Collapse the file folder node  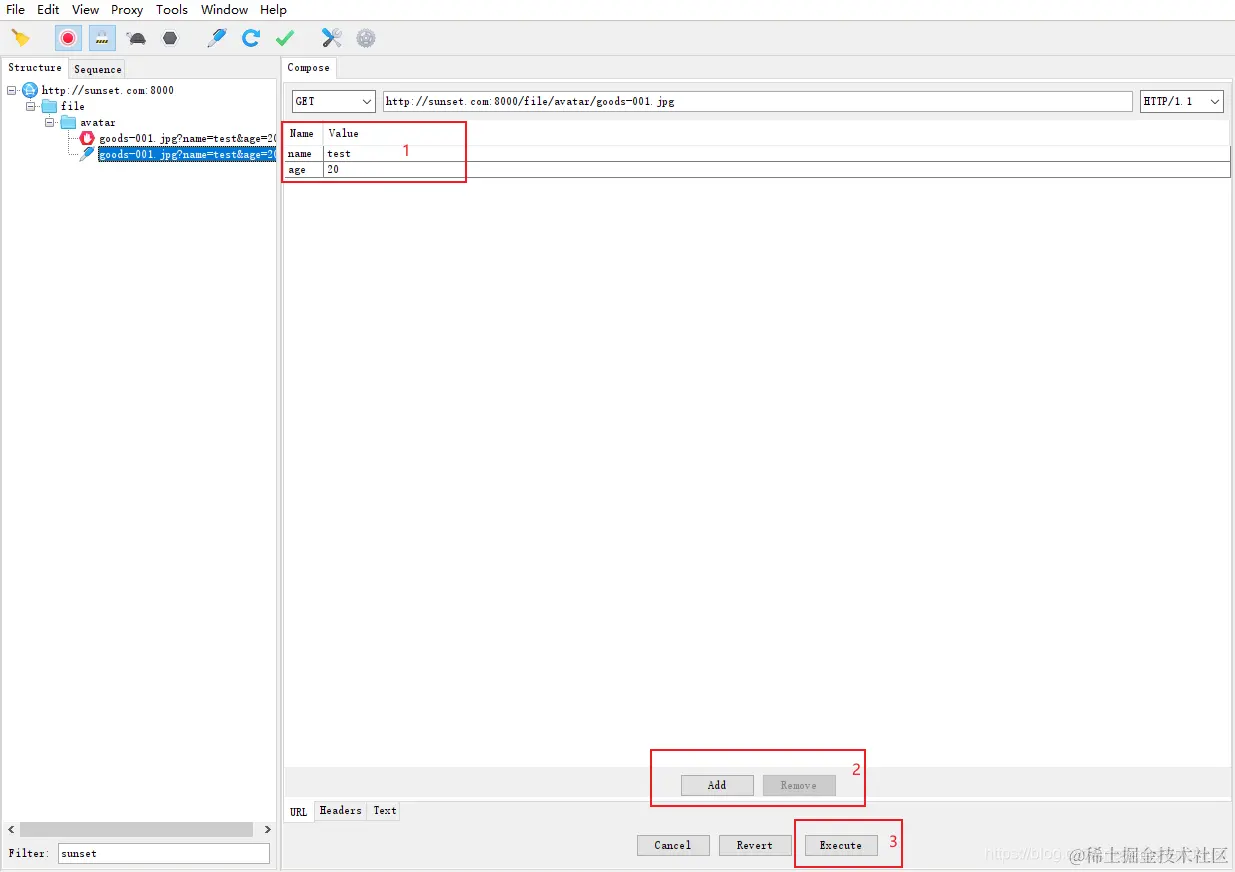(x=31, y=106)
